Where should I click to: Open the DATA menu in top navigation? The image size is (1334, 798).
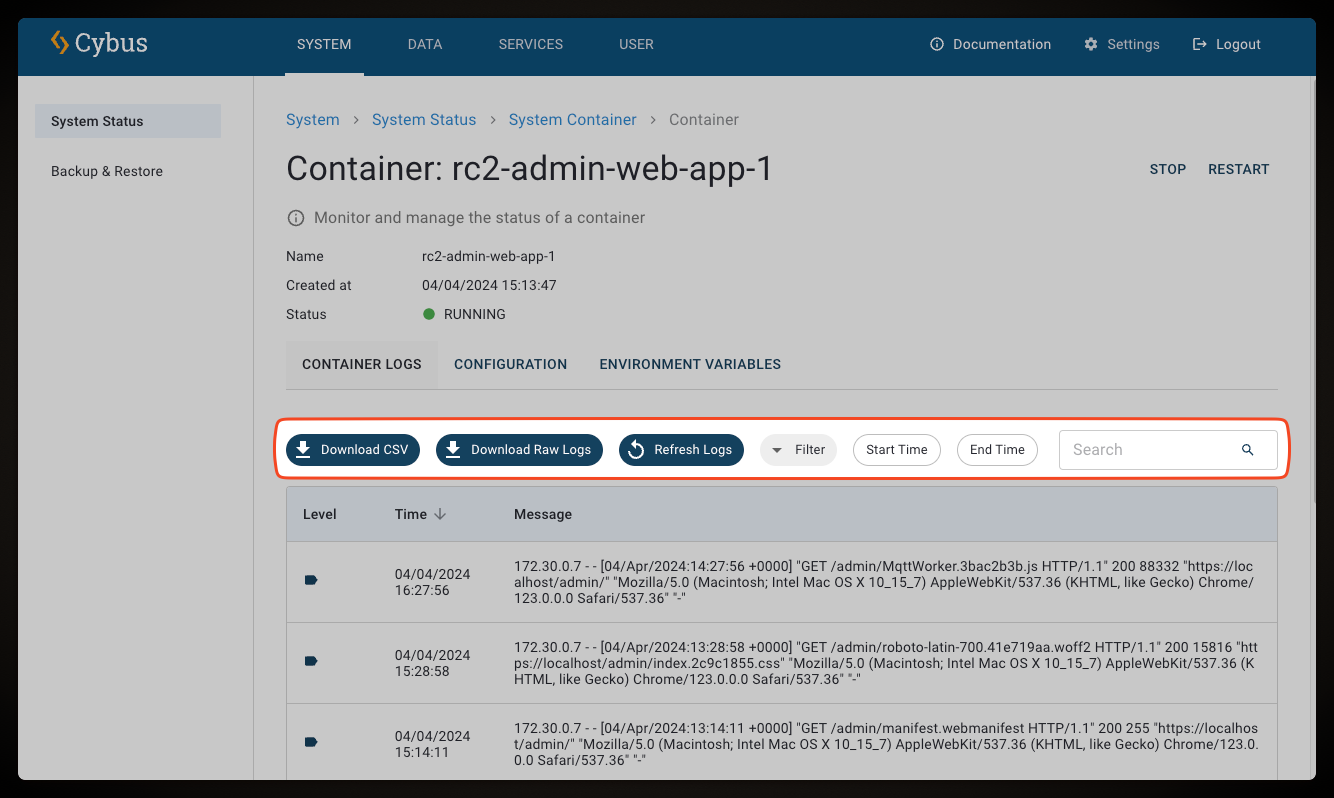tap(425, 44)
